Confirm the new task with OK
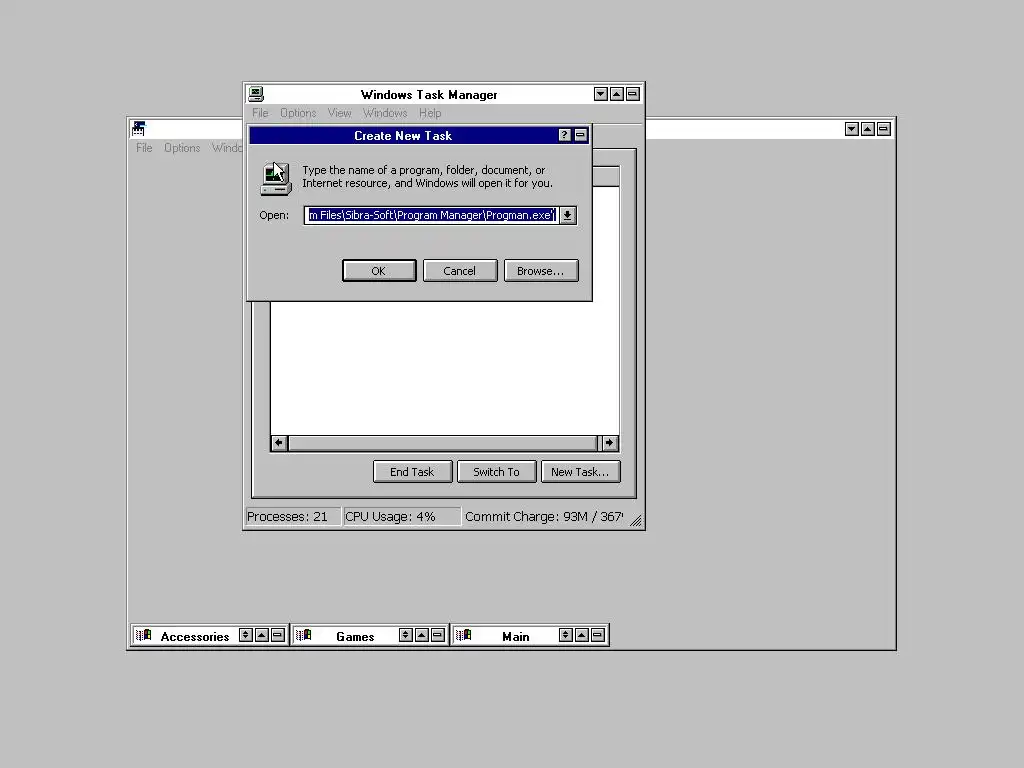 pos(379,270)
